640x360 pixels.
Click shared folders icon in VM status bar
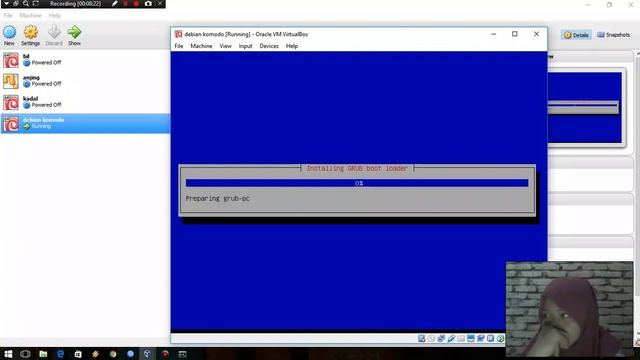461,338
